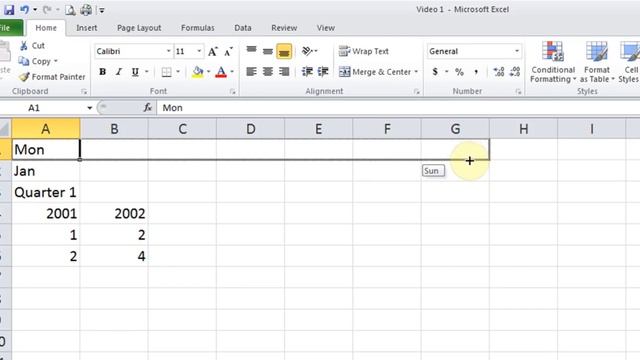640x360 pixels.
Task: Open the Undo history dropdown arrow
Action: click(x=35, y=10)
